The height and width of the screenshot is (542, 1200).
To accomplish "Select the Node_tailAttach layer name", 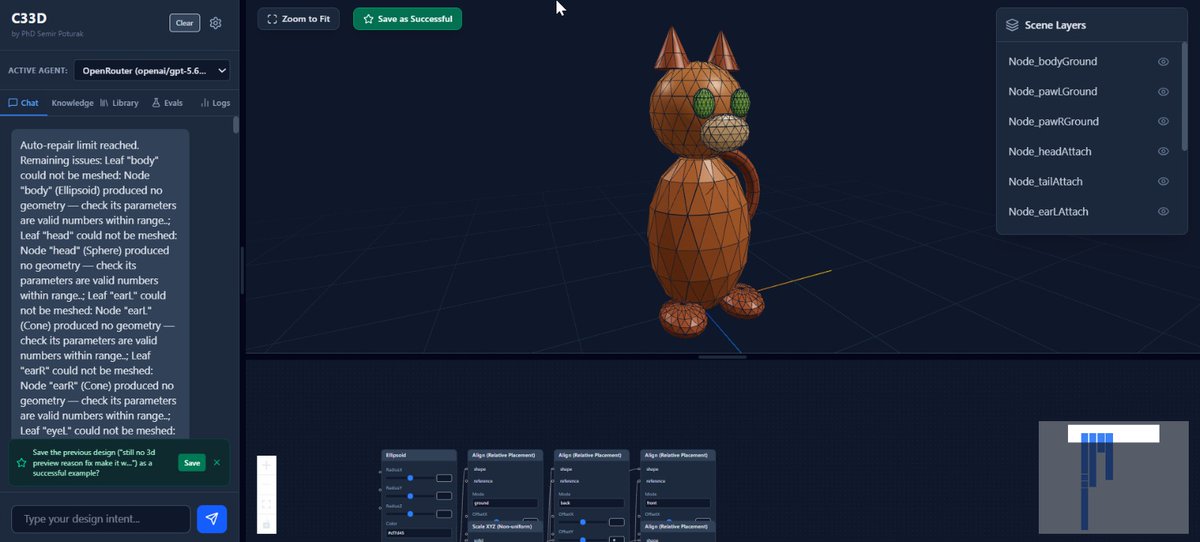I will [1045, 181].
